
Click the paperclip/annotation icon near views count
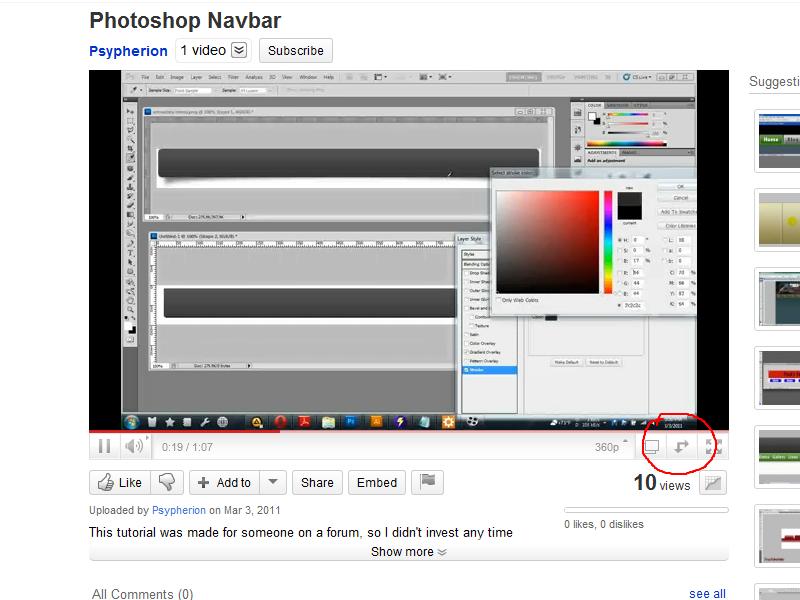(712, 484)
